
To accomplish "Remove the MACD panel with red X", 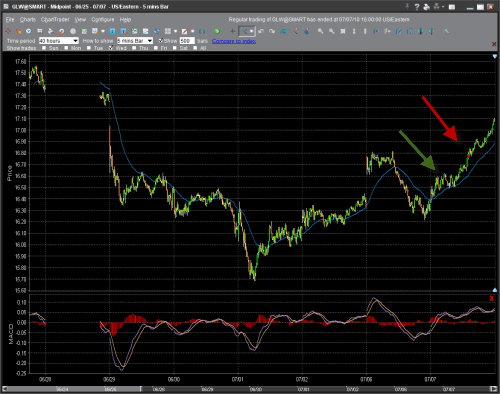I will click(x=492, y=299).
